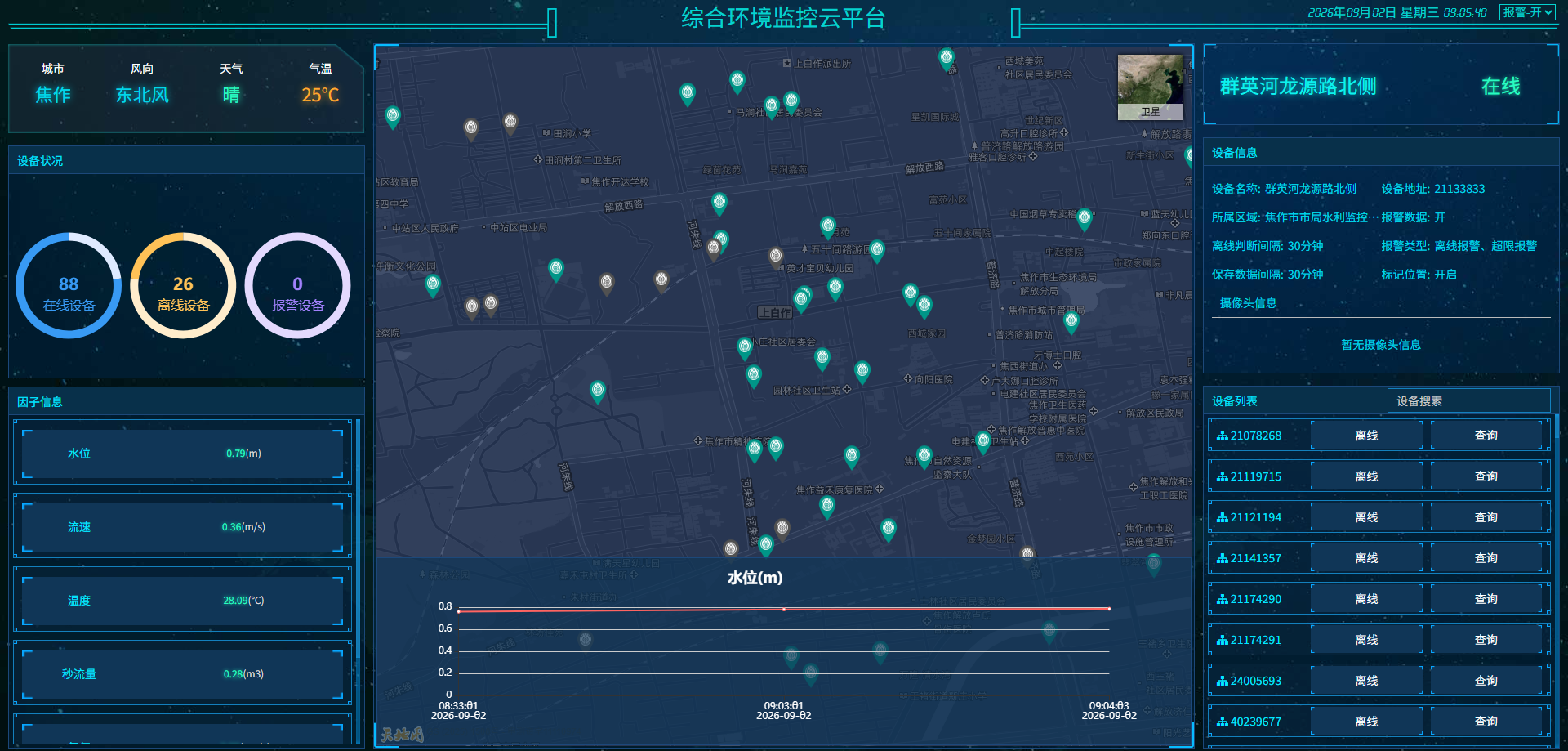Select the 流速 factor card
Screen dimensions: 1568x751
(183, 527)
